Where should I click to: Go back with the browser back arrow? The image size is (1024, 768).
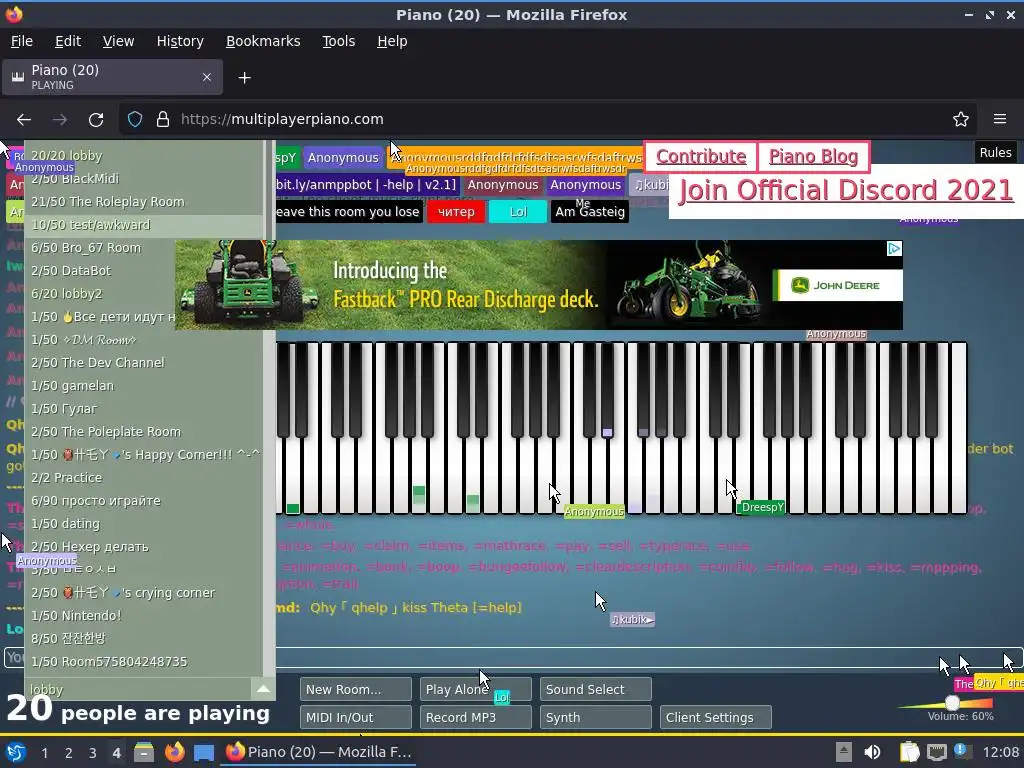[x=24, y=120]
